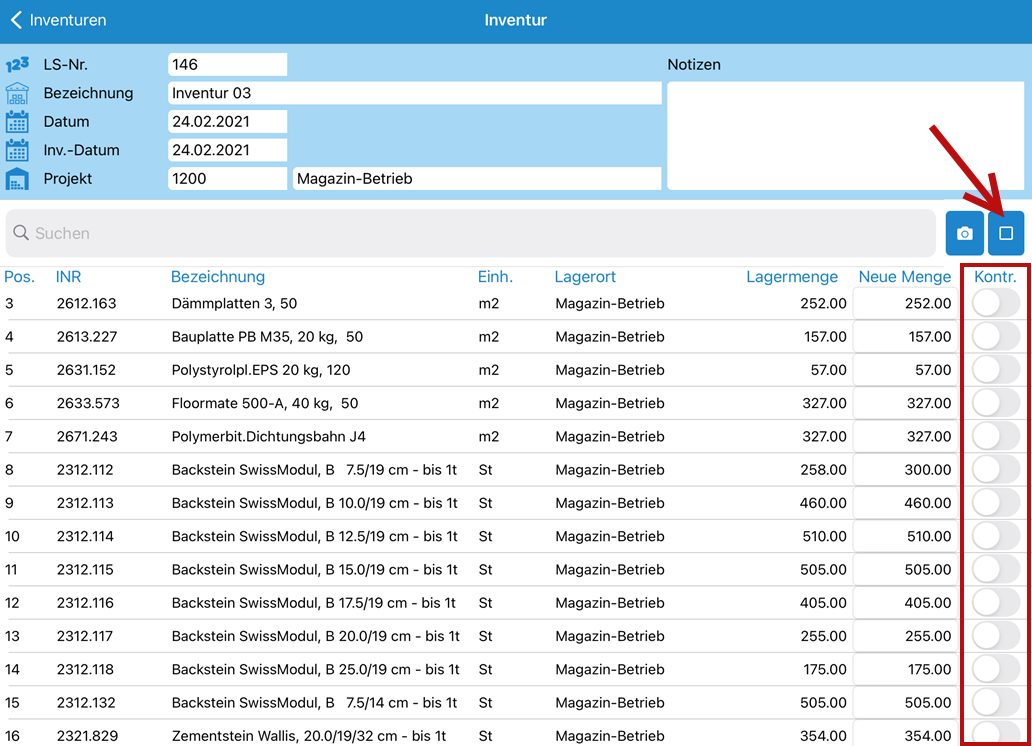
Task: Click the building icon beside Projekt
Action: (17, 179)
